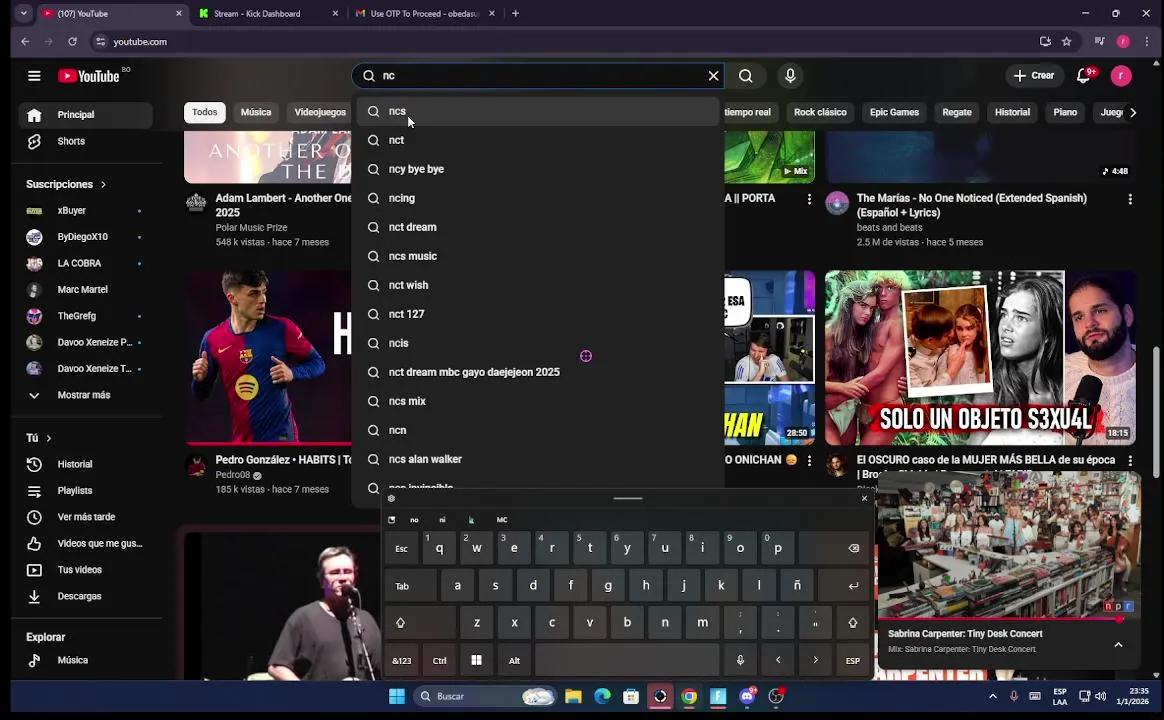
Task: Click the YouTube logo
Action: point(89,76)
